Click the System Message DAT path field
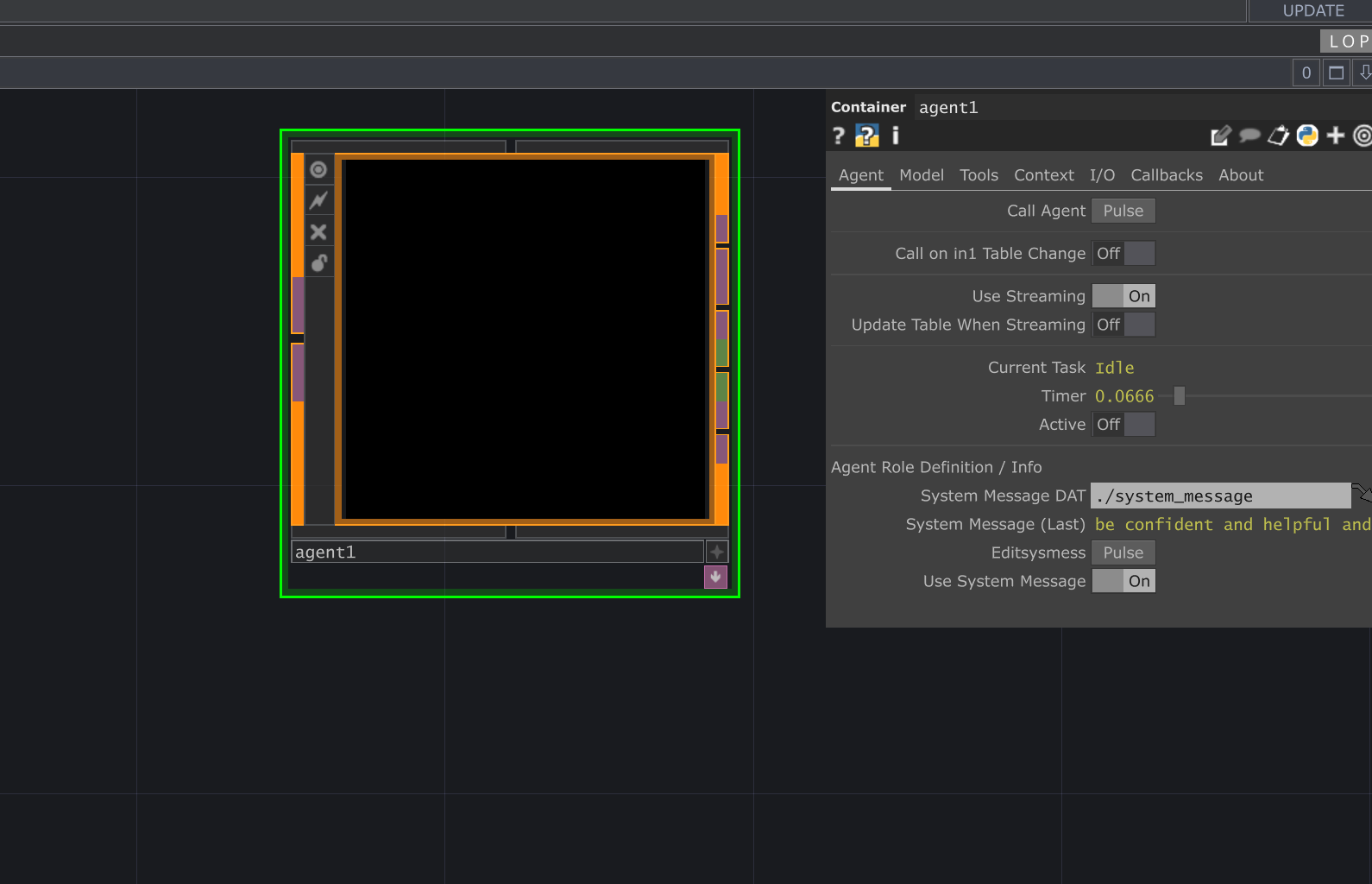Viewport: 1372px width, 884px height. point(1219,496)
